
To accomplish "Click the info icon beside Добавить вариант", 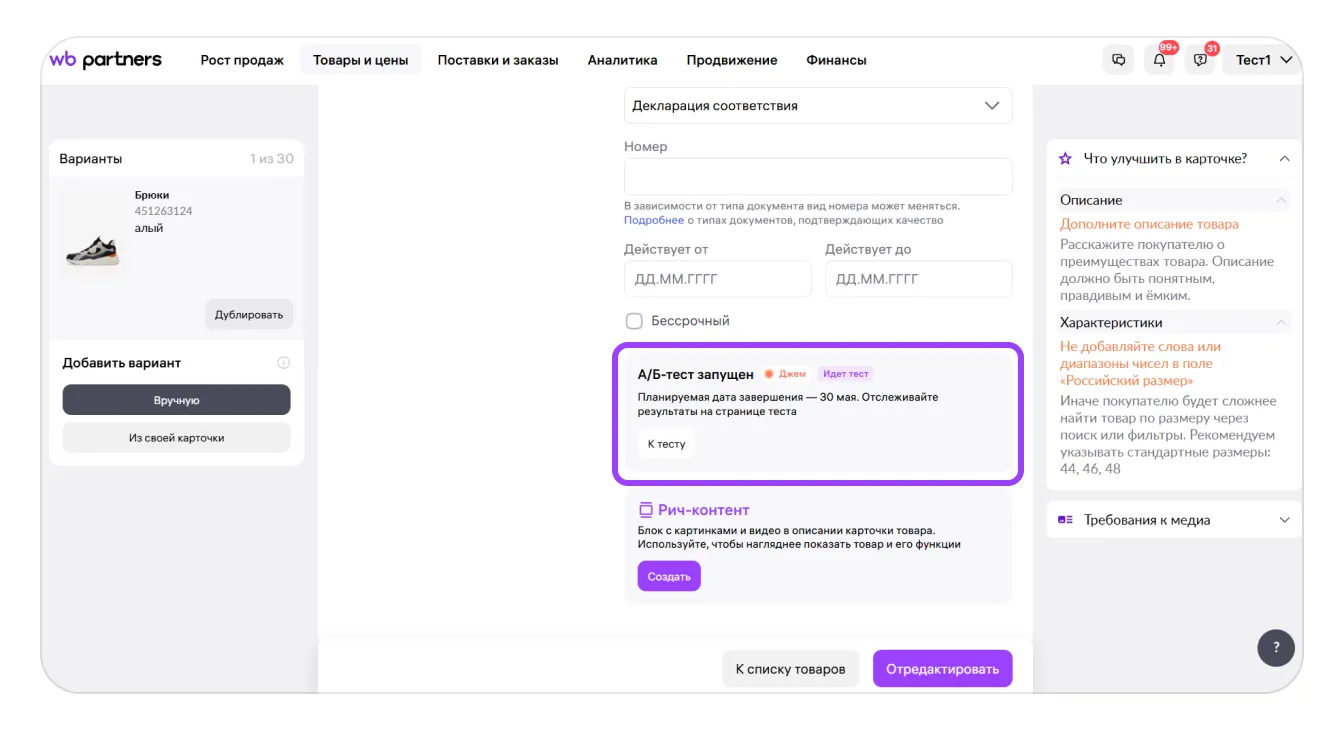I will click(283, 363).
